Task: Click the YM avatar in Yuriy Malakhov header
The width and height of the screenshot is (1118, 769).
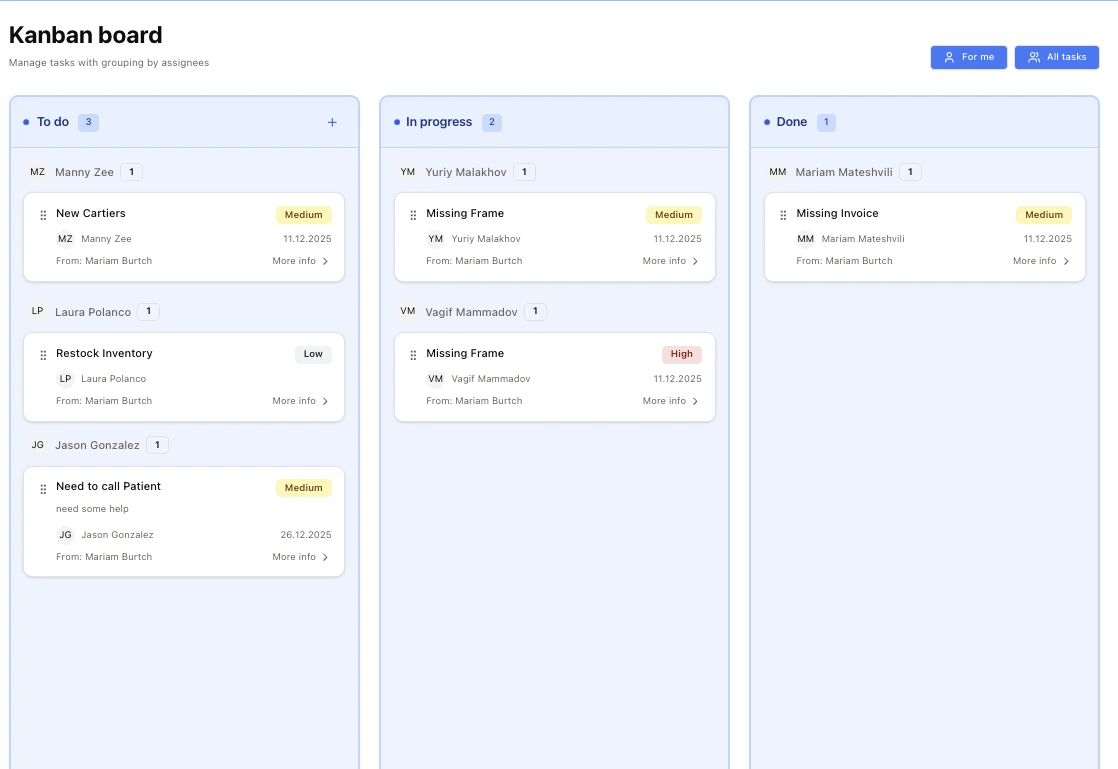Action: click(407, 171)
